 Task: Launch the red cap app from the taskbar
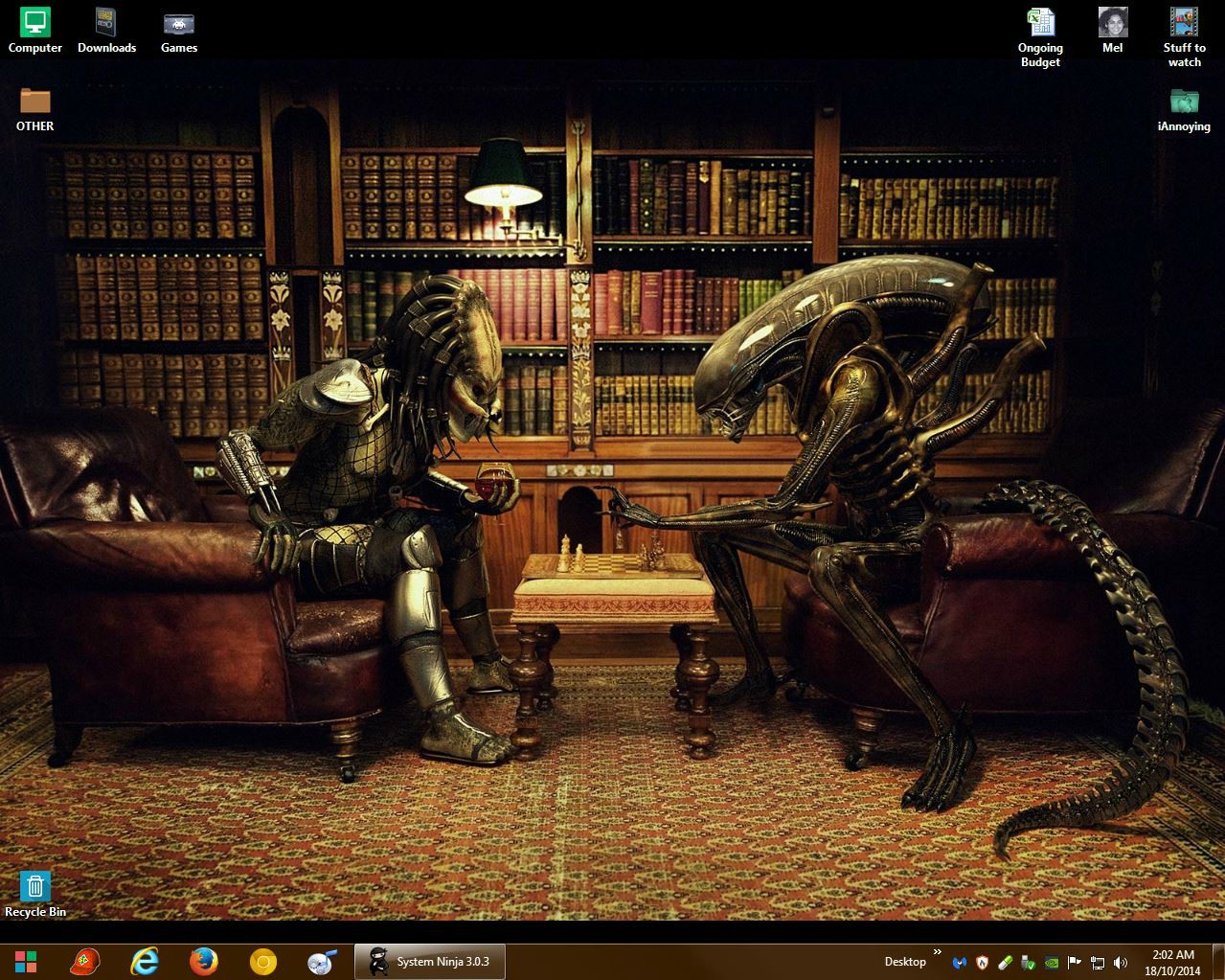click(x=85, y=961)
